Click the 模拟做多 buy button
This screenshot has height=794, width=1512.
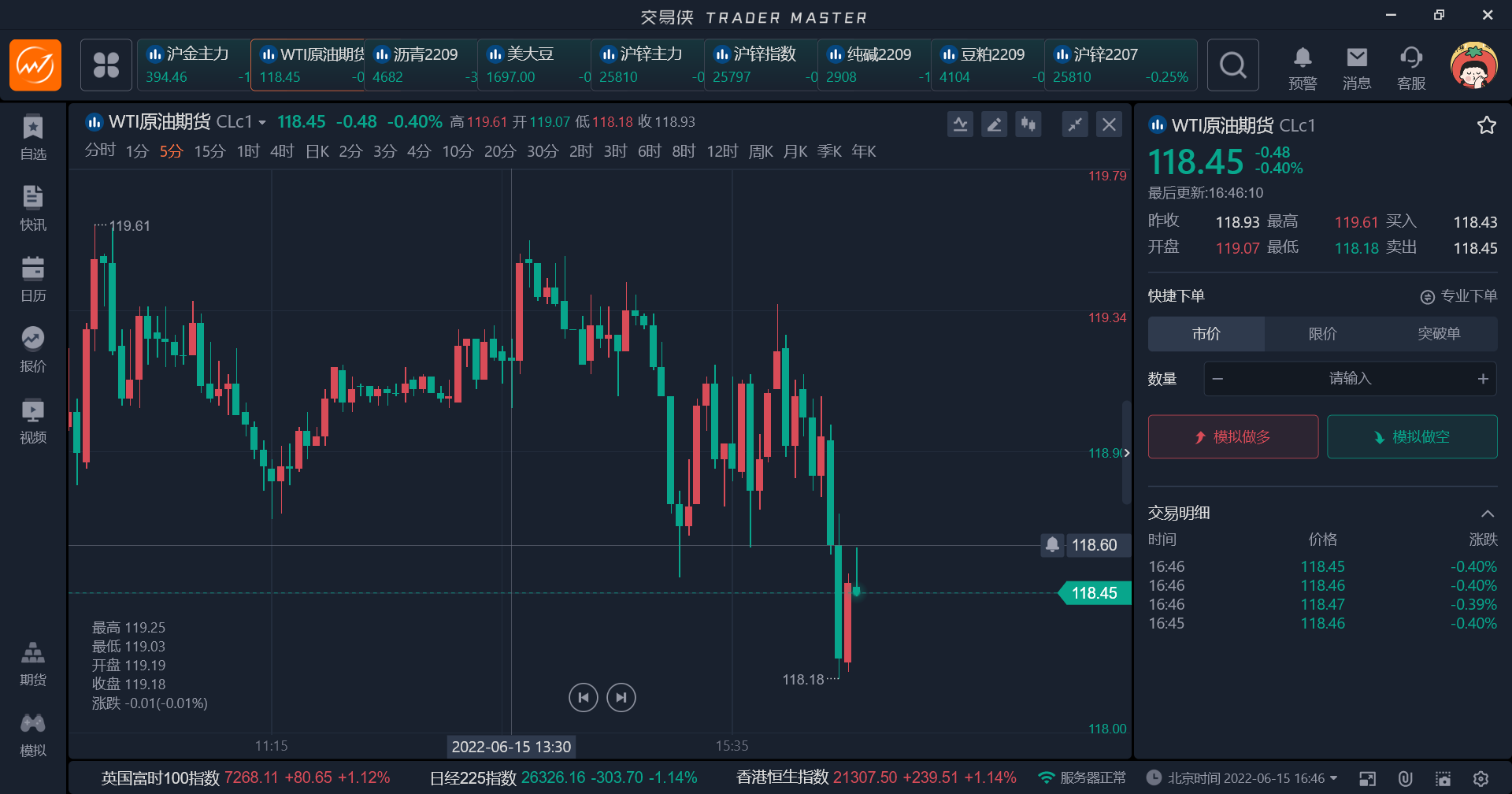(x=1233, y=436)
